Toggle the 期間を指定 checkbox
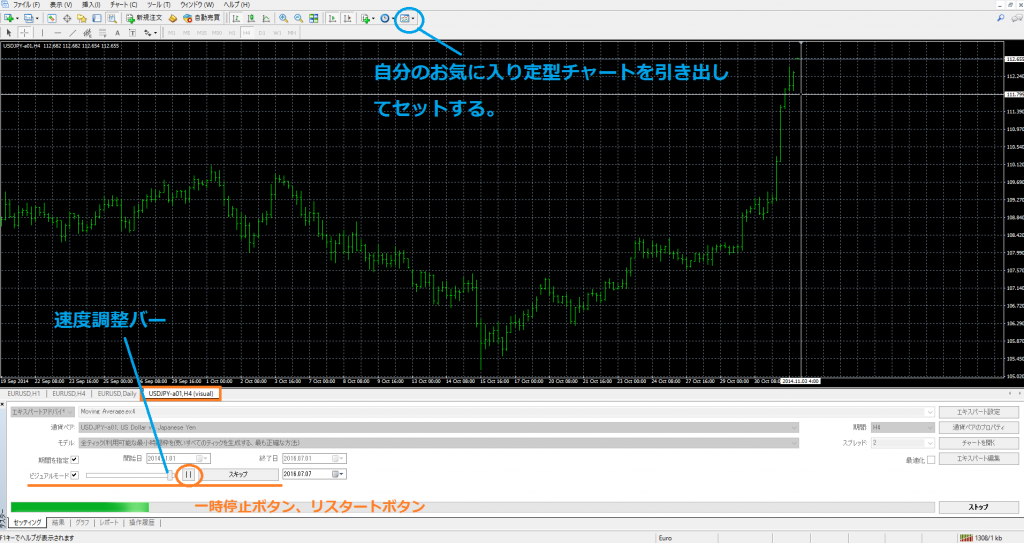The width and height of the screenshot is (1024, 543). 74,459
